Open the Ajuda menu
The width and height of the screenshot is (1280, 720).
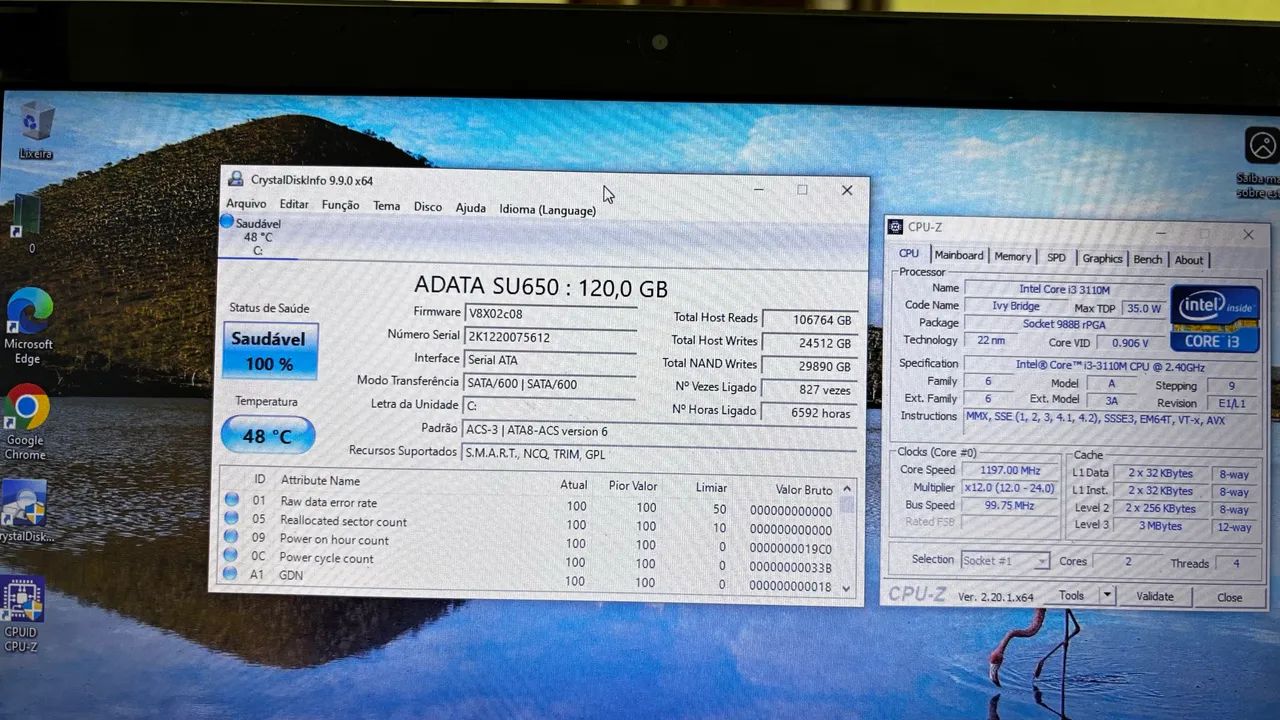click(471, 208)
